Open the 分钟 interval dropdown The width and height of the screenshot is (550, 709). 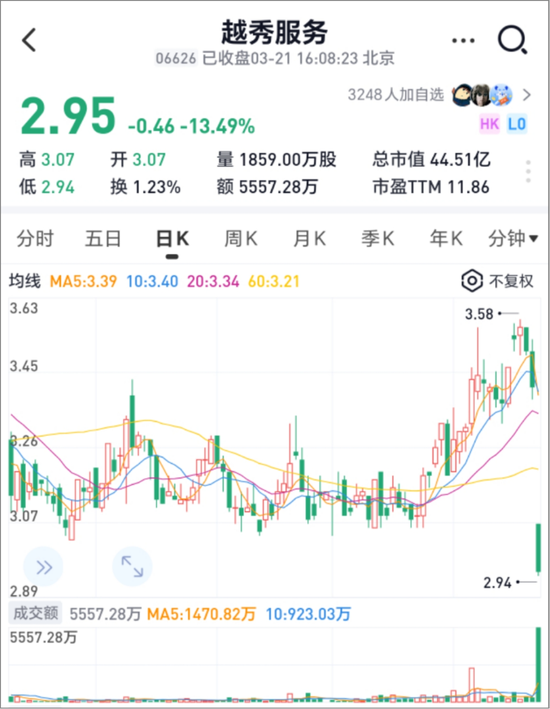coord(513,239)
